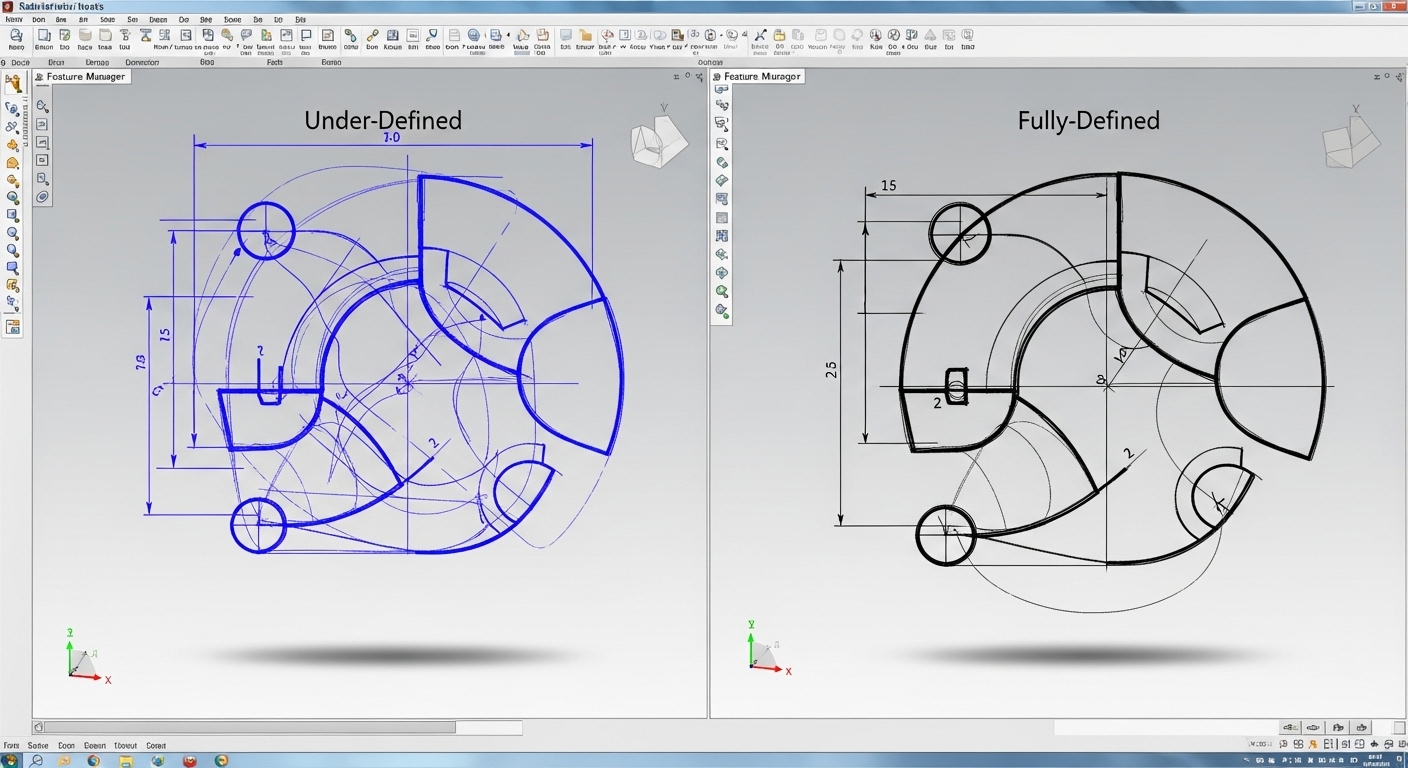Viewport: 1408px width, 768px height.
Task: Select the 25 dimension in the Fully-Defined sketch
Action: click(832, 370)
